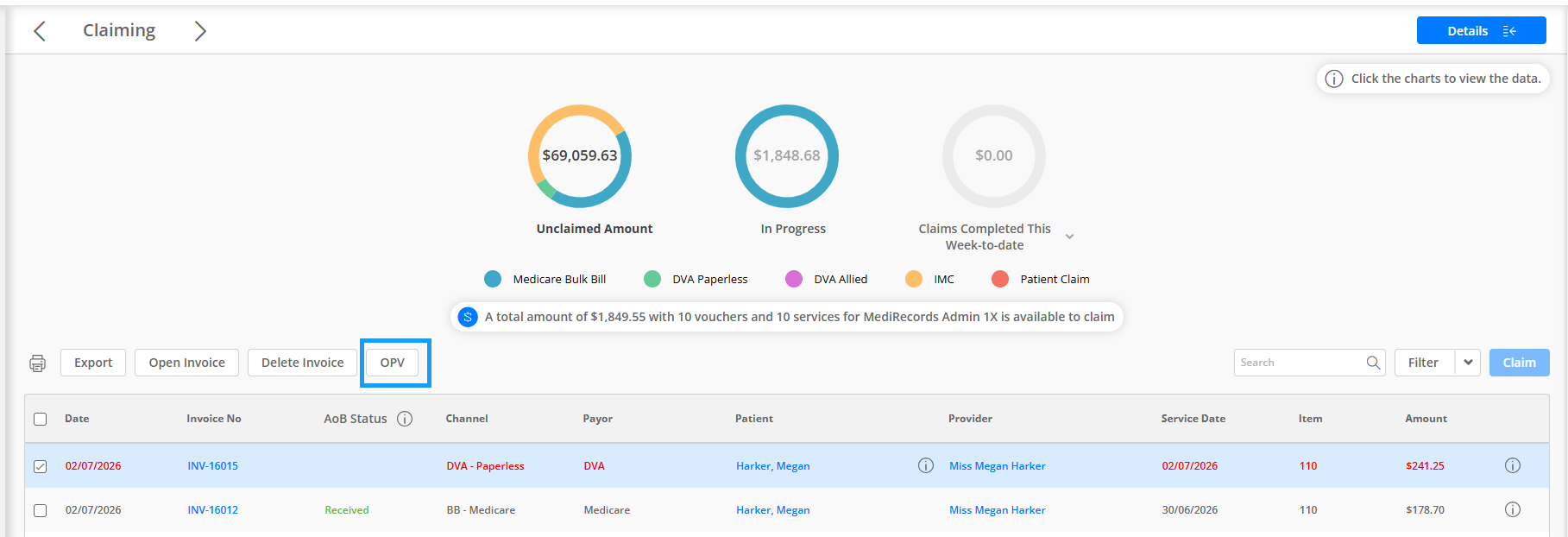Viewport: 1568px width, 537px height.
Task: Click the $178.70 amount cell
Action: [1425, 510]
